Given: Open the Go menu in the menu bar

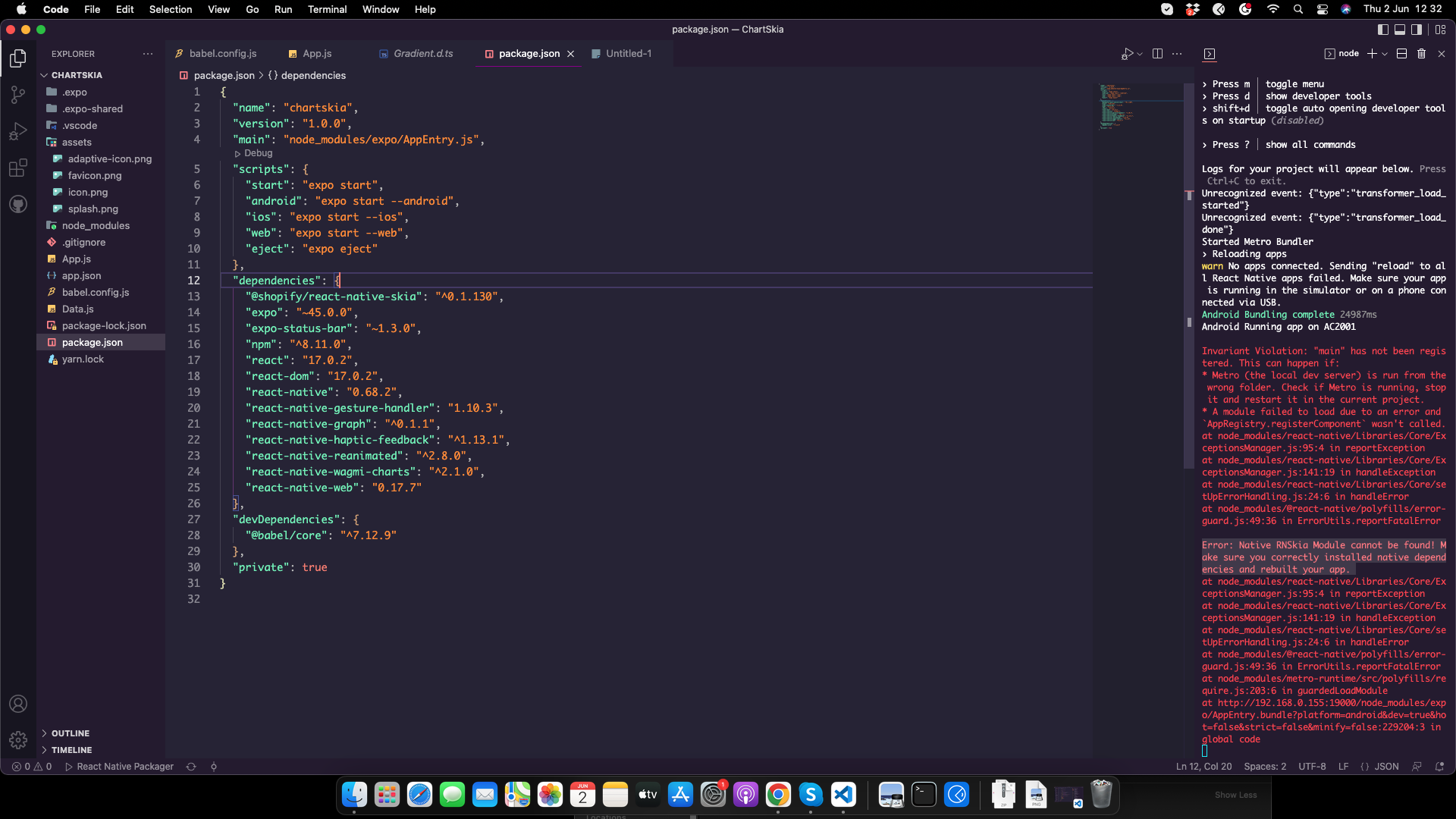Looking at the screenshot, I should coord(252,9).
